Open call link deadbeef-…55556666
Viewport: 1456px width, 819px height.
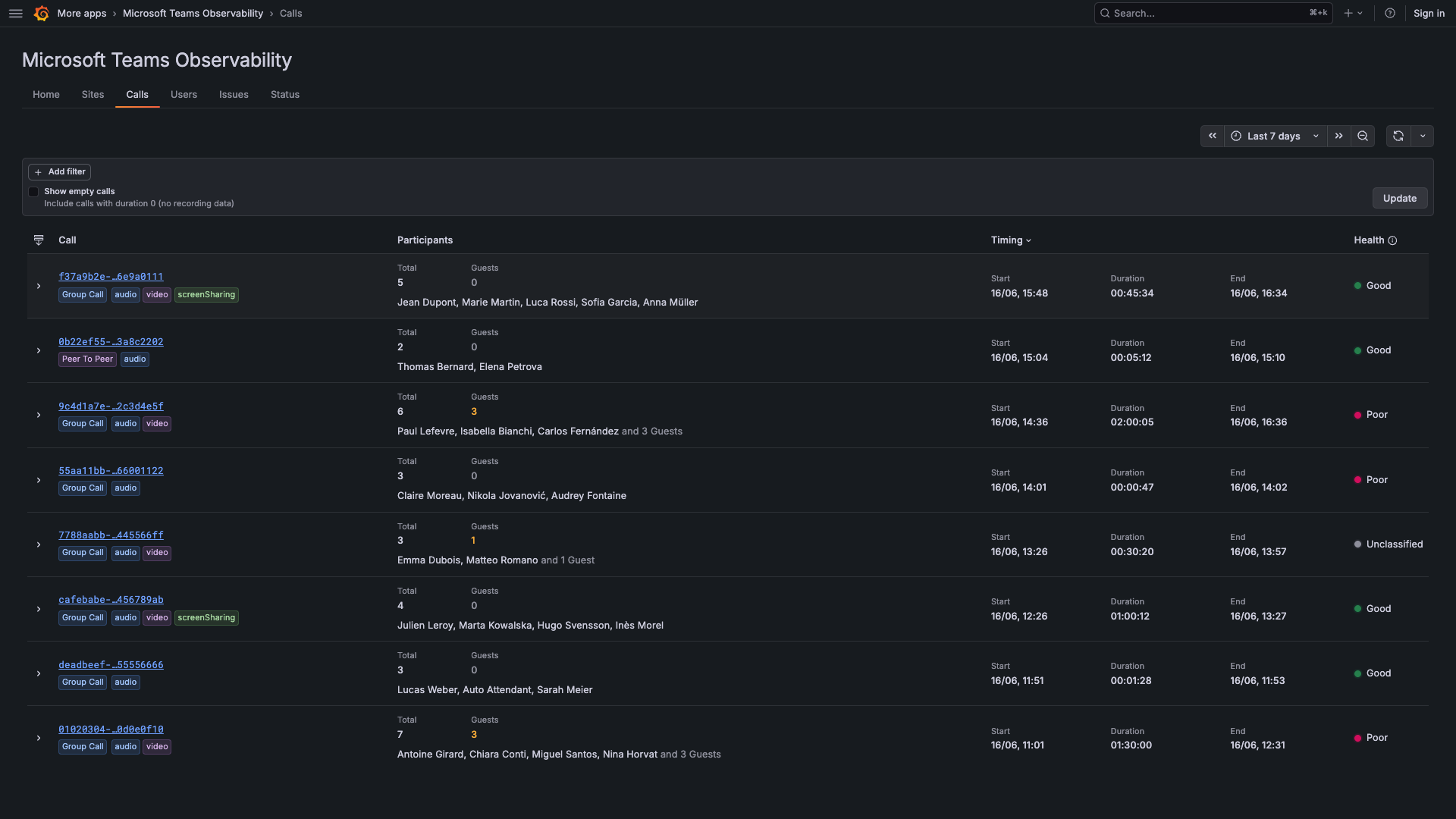(x=111, y=665)
